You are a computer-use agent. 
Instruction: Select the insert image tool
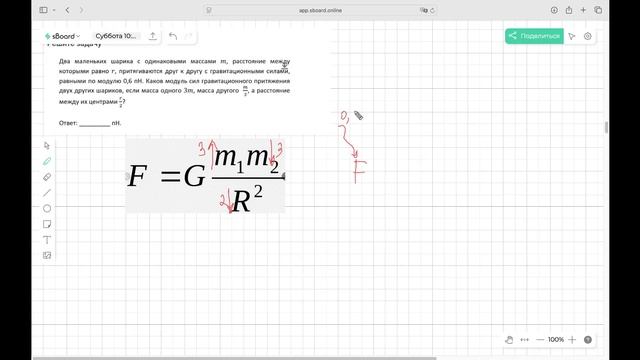[x=47, y=256]
